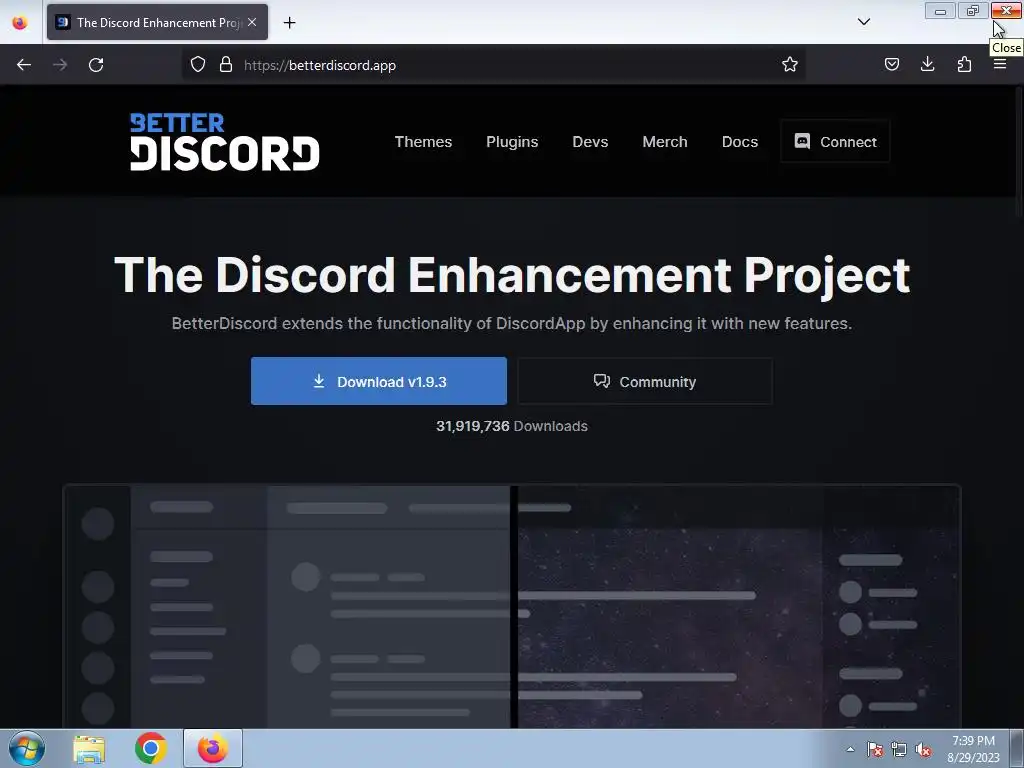
Task: Go to the Devs section
Action: pyautogui.click(x=590, y=142)
